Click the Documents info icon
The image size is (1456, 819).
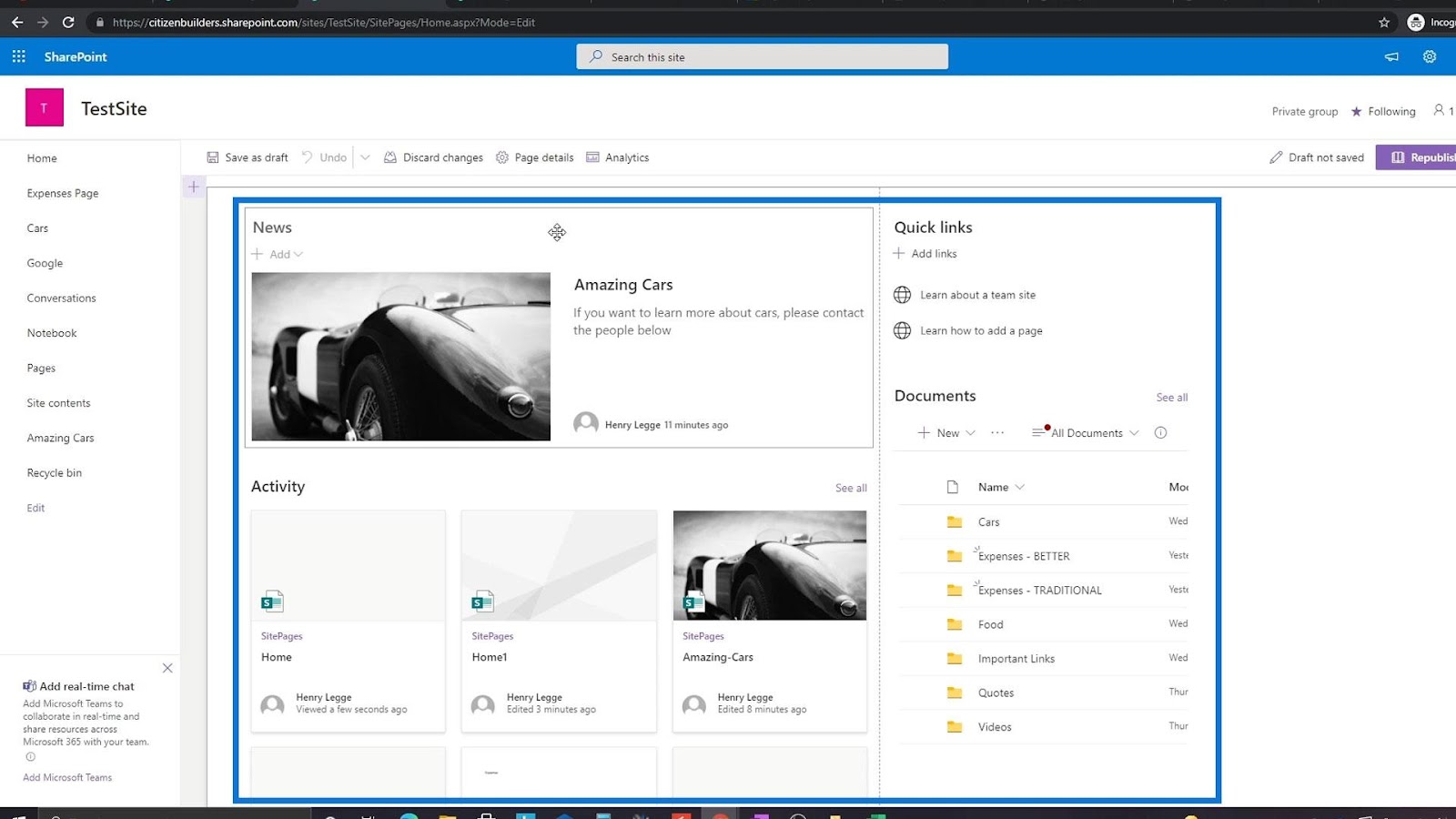[1160, 433]
